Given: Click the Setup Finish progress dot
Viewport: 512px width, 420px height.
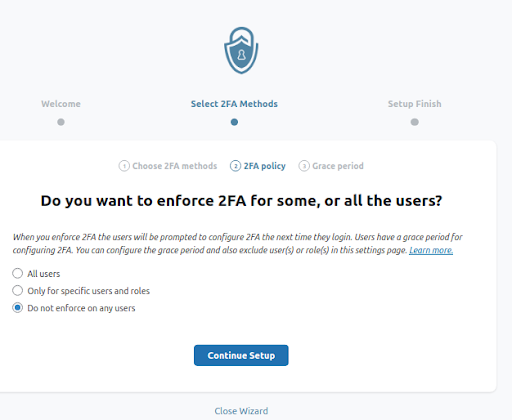Looking at the screenshot, I should tap(414, 122).
